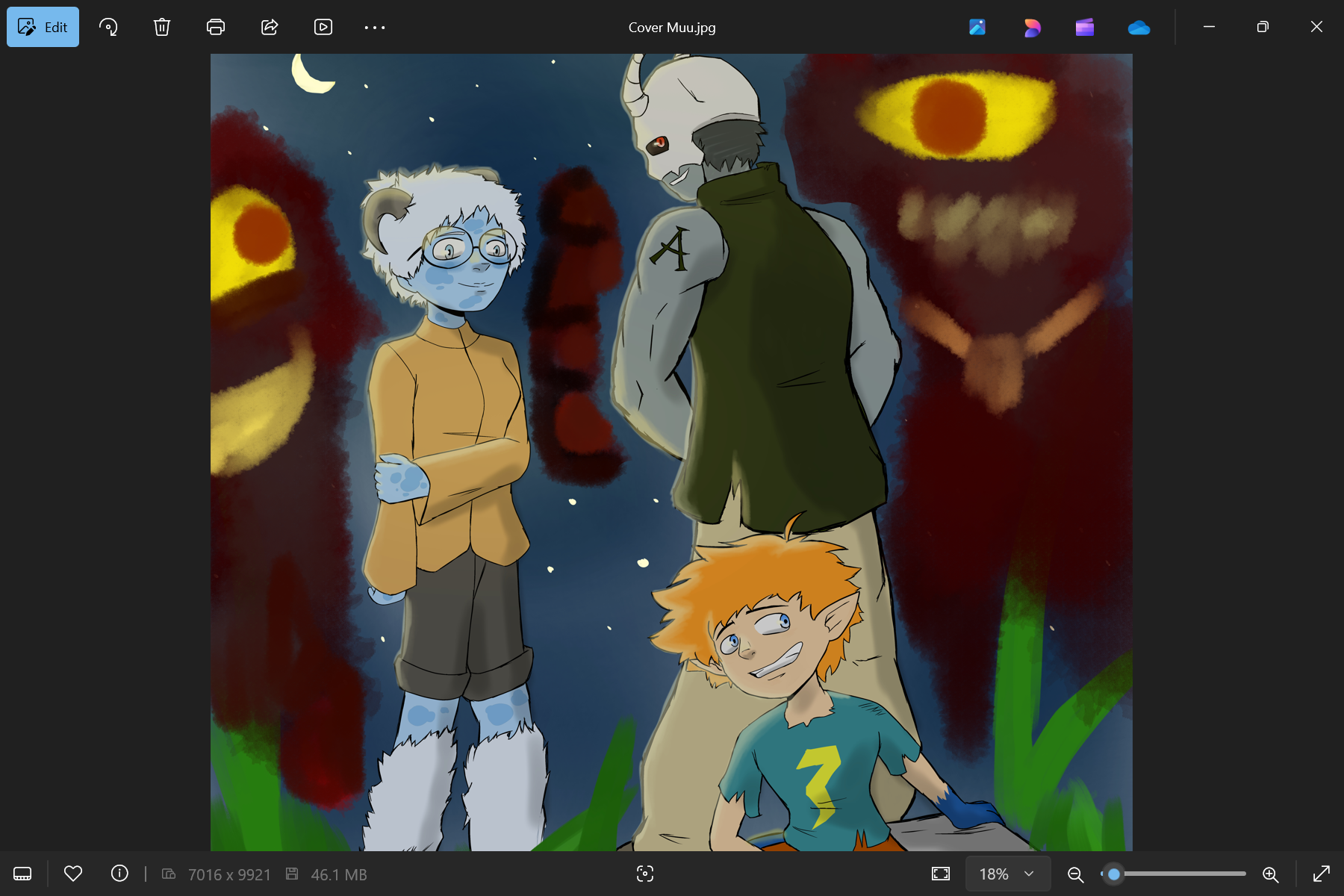Launch Clipchamp from the title bar

(x=1085, y=28)
